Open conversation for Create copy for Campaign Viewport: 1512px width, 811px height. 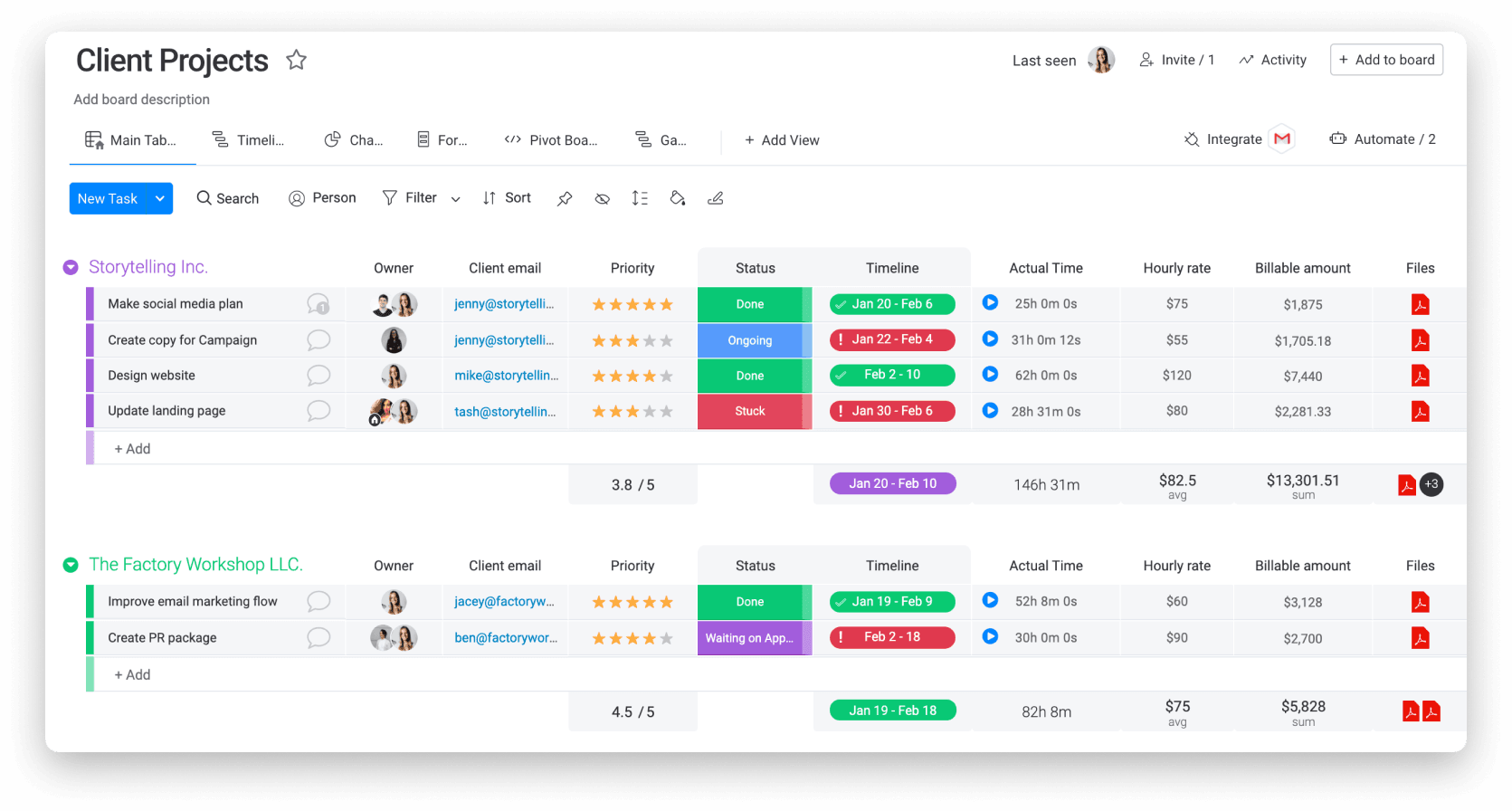coord(319,340)
